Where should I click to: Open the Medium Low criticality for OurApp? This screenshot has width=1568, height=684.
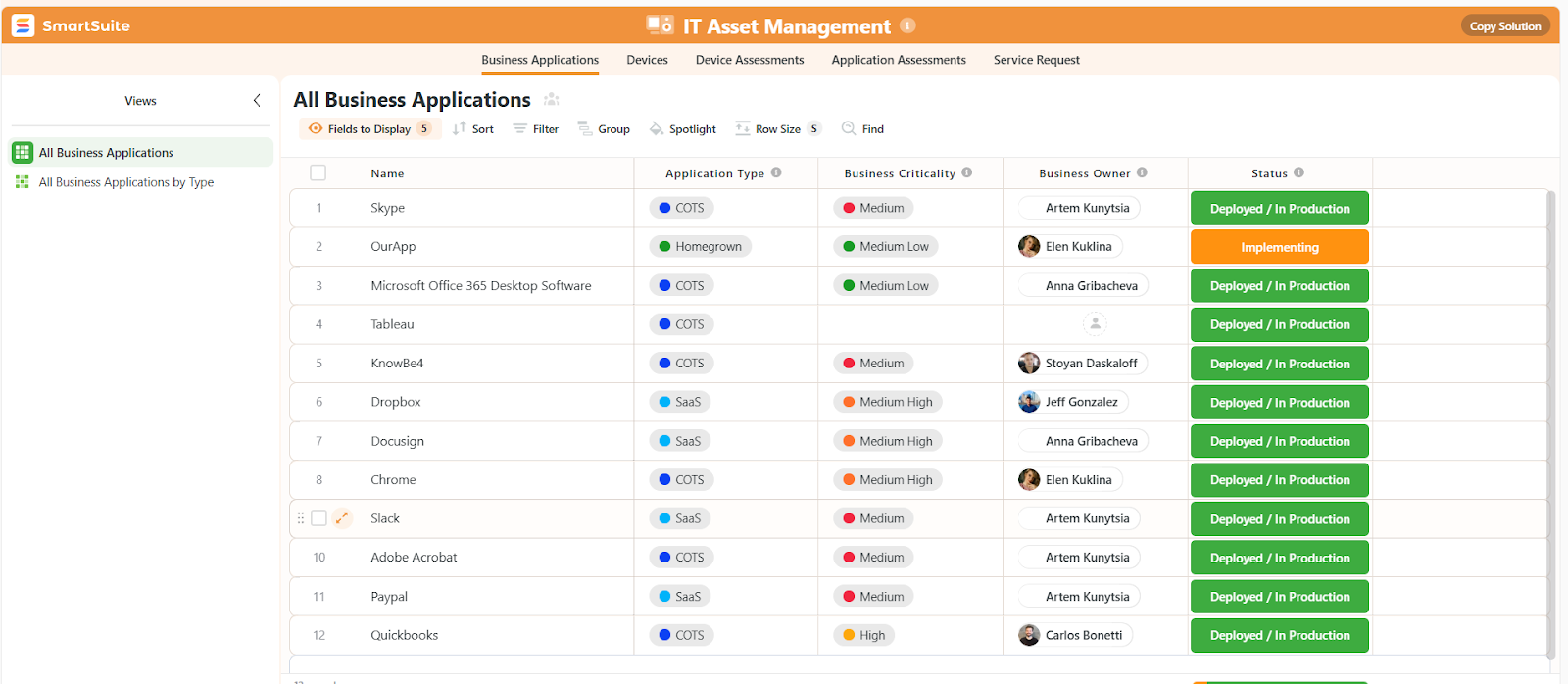[x=886, y=246]
